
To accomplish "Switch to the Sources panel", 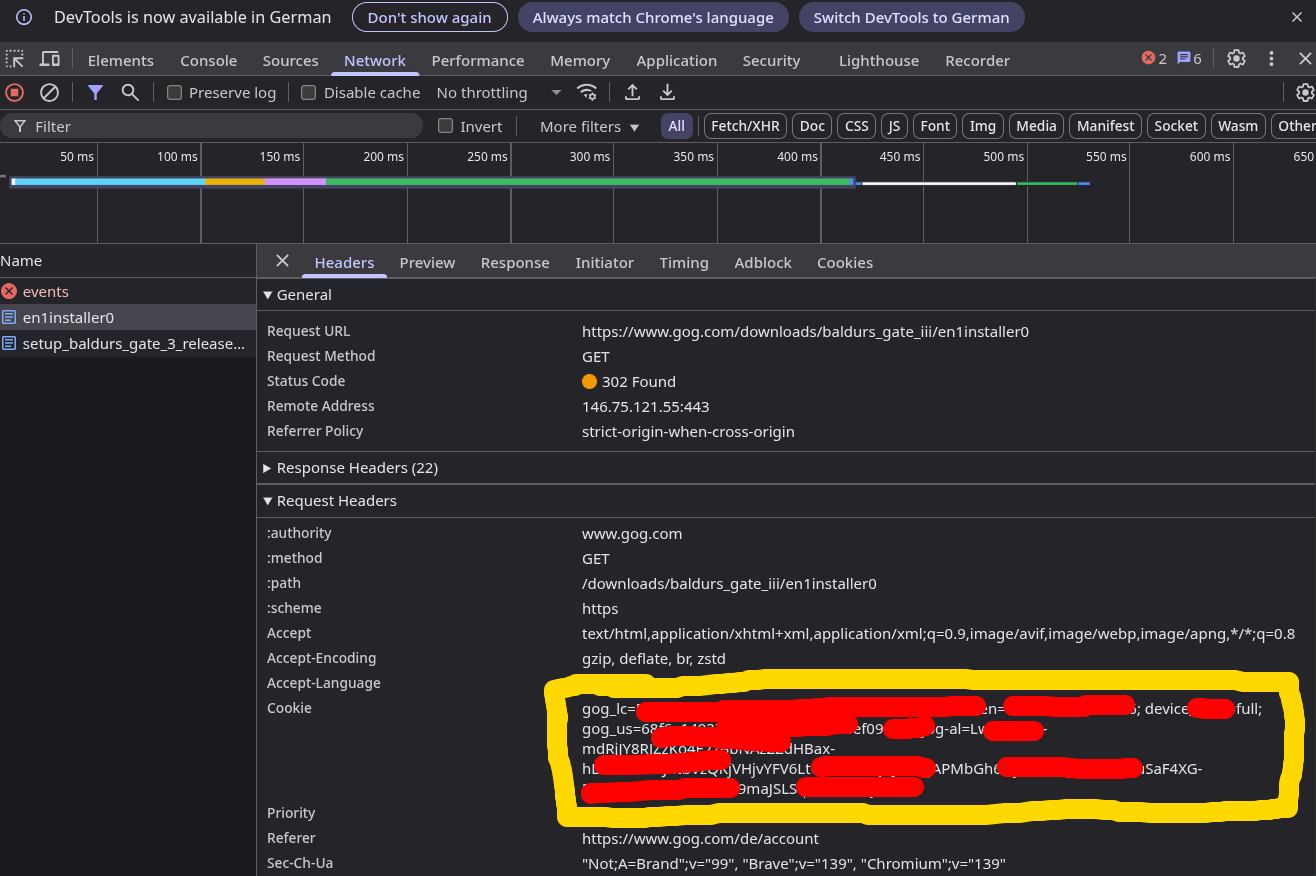I will [290, 60].
